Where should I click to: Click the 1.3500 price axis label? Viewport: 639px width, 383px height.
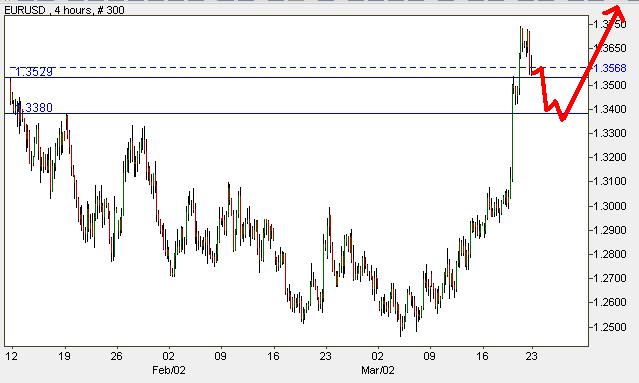point(610,85)
